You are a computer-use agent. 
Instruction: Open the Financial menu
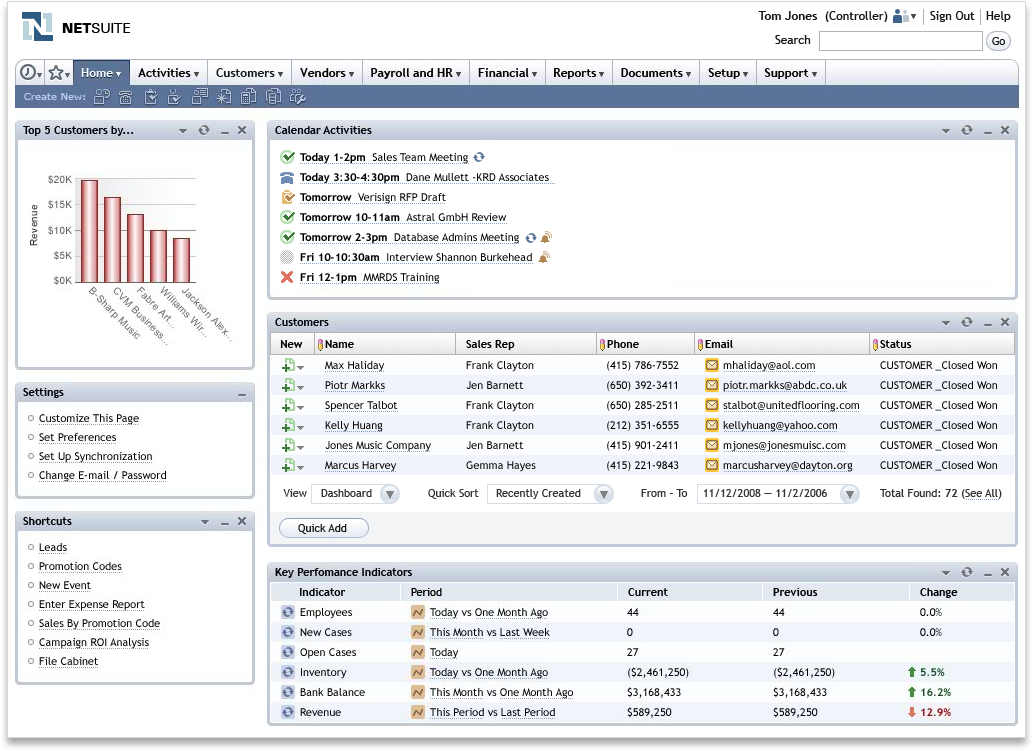(507, 73)
